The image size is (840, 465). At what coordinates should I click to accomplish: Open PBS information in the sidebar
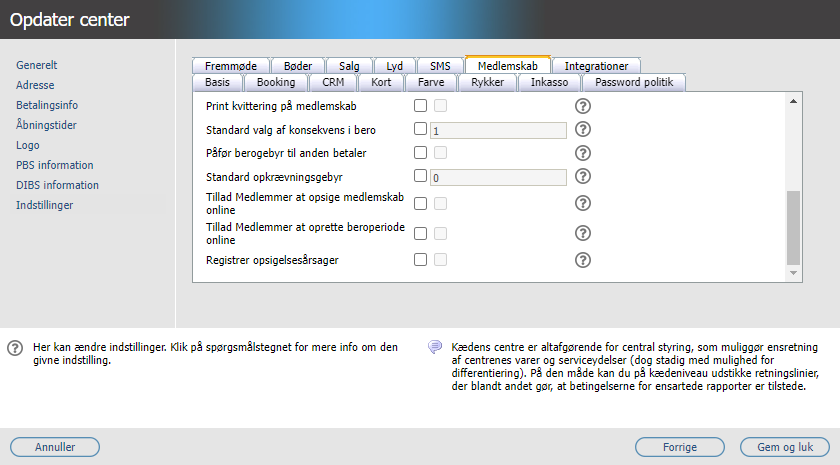55,165
